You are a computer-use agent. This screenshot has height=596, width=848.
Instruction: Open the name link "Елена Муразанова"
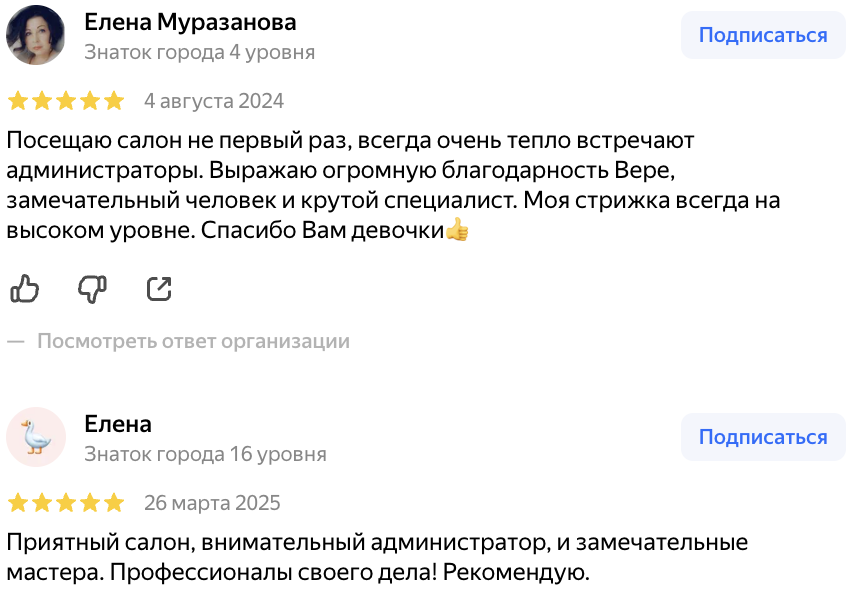tap(190, 22)
